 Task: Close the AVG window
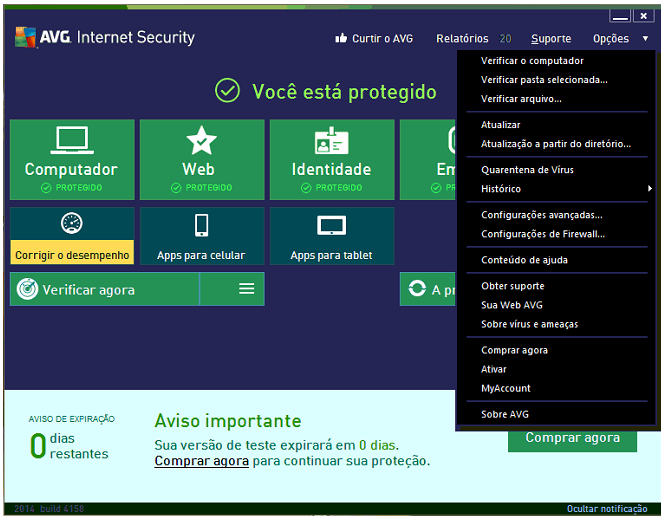click(644, 16)
